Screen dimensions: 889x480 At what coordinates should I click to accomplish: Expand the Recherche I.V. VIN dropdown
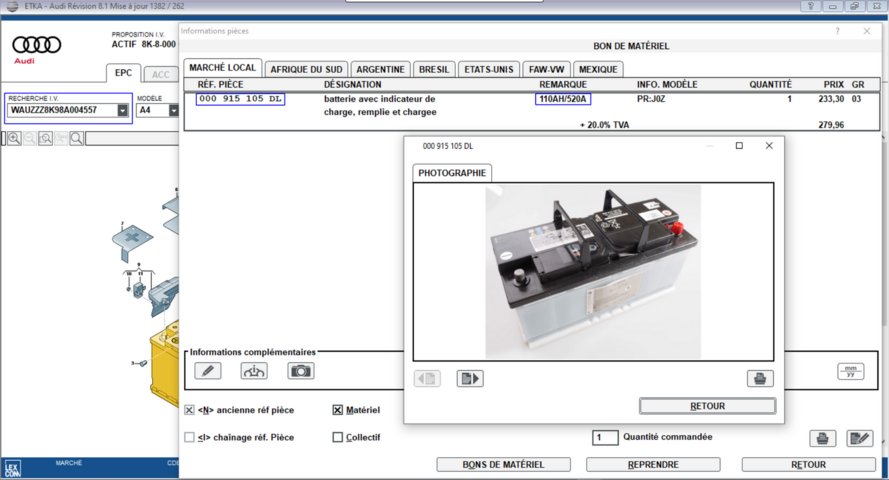click(x=122, y=111)
